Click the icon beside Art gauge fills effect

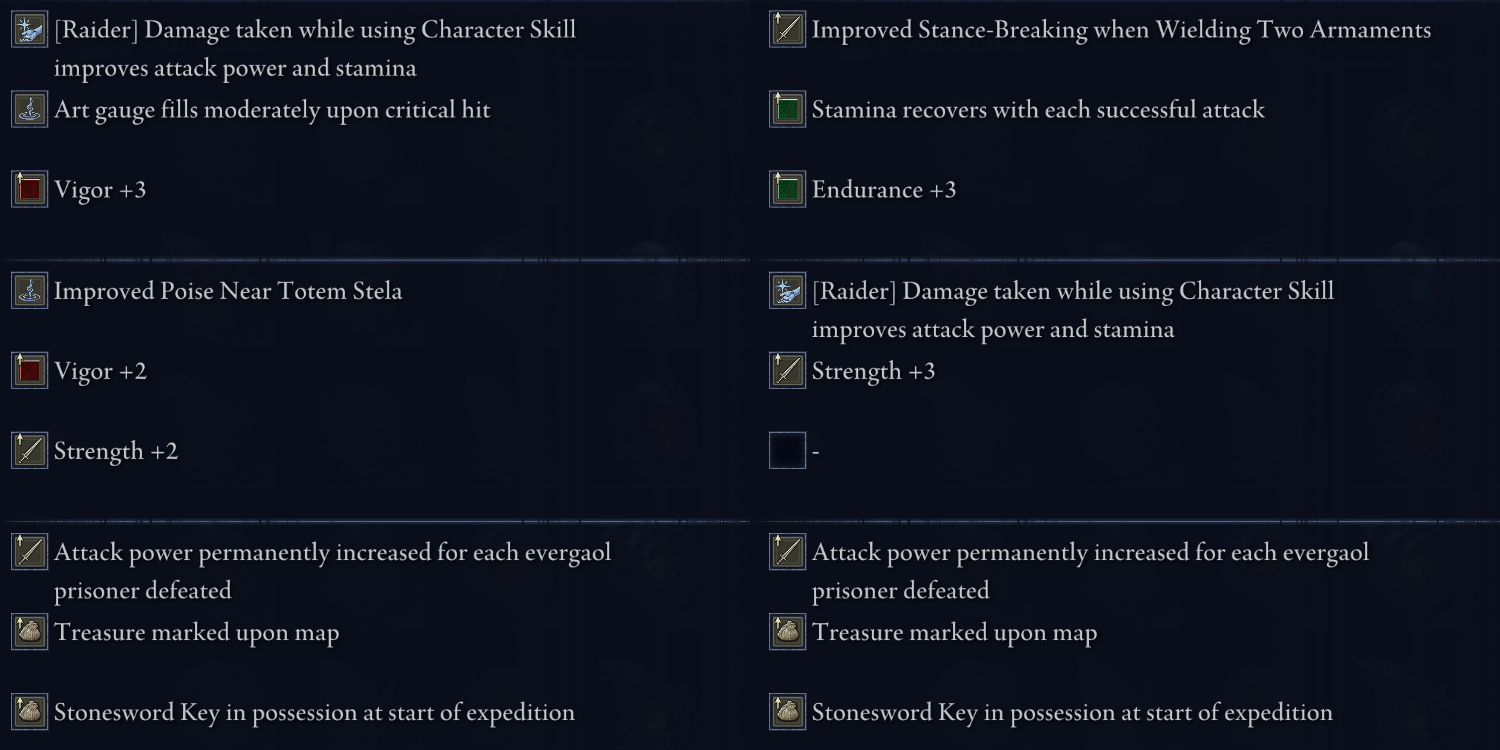29,109
